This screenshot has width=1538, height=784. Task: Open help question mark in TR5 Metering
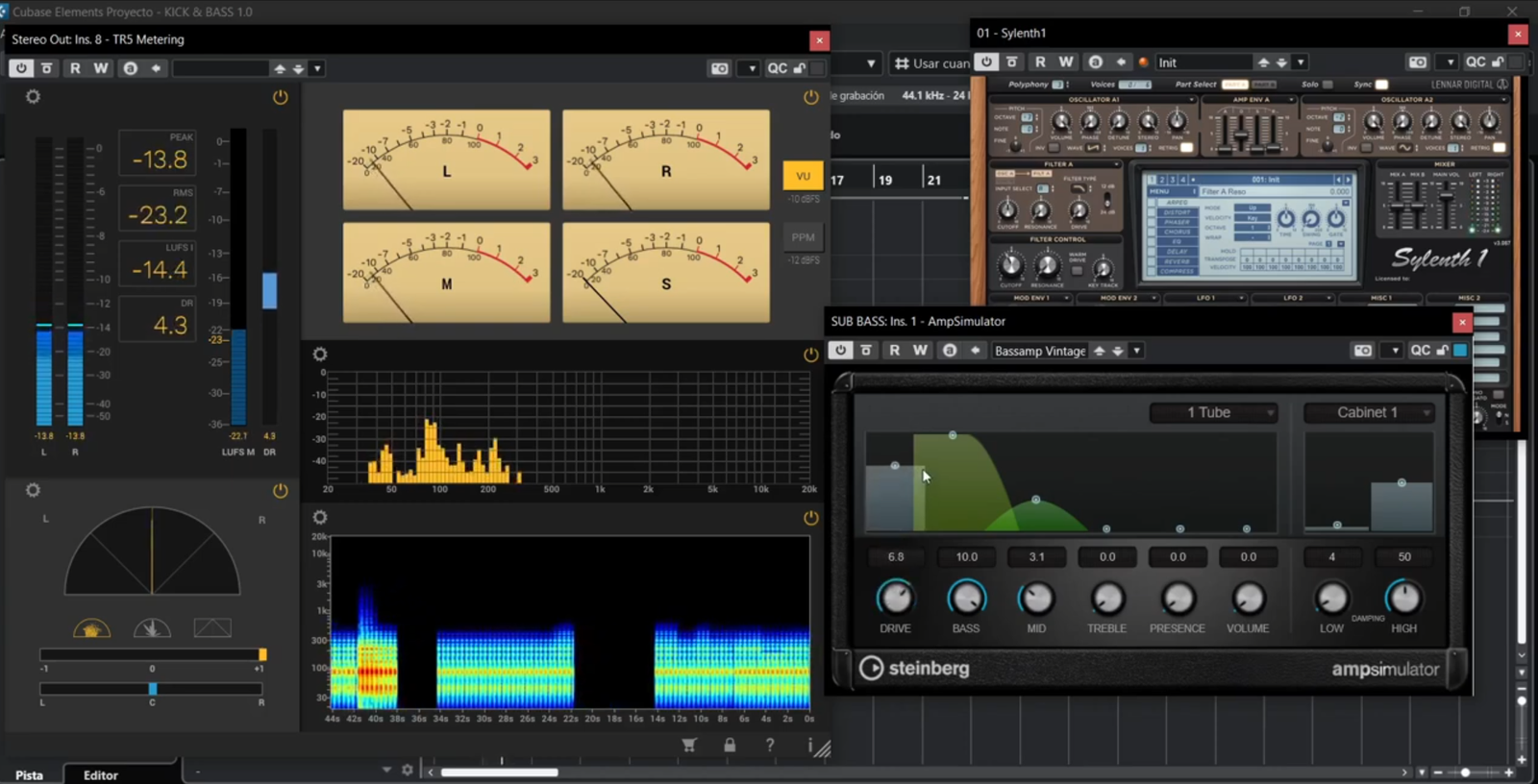[770, 745]
